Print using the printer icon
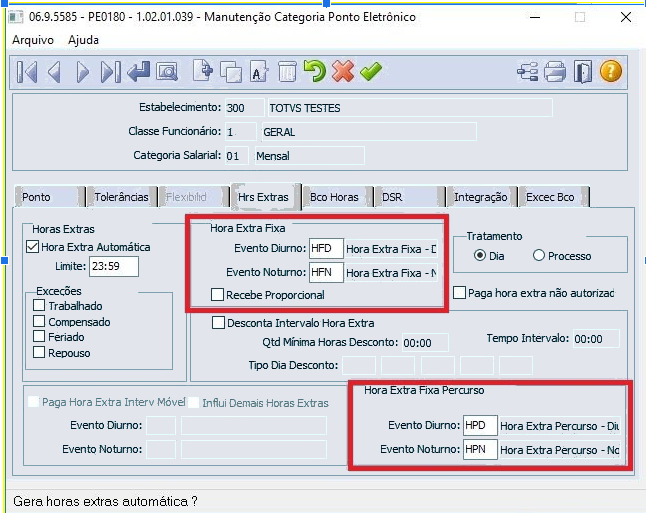646x513 pixels. click(555, 72)
